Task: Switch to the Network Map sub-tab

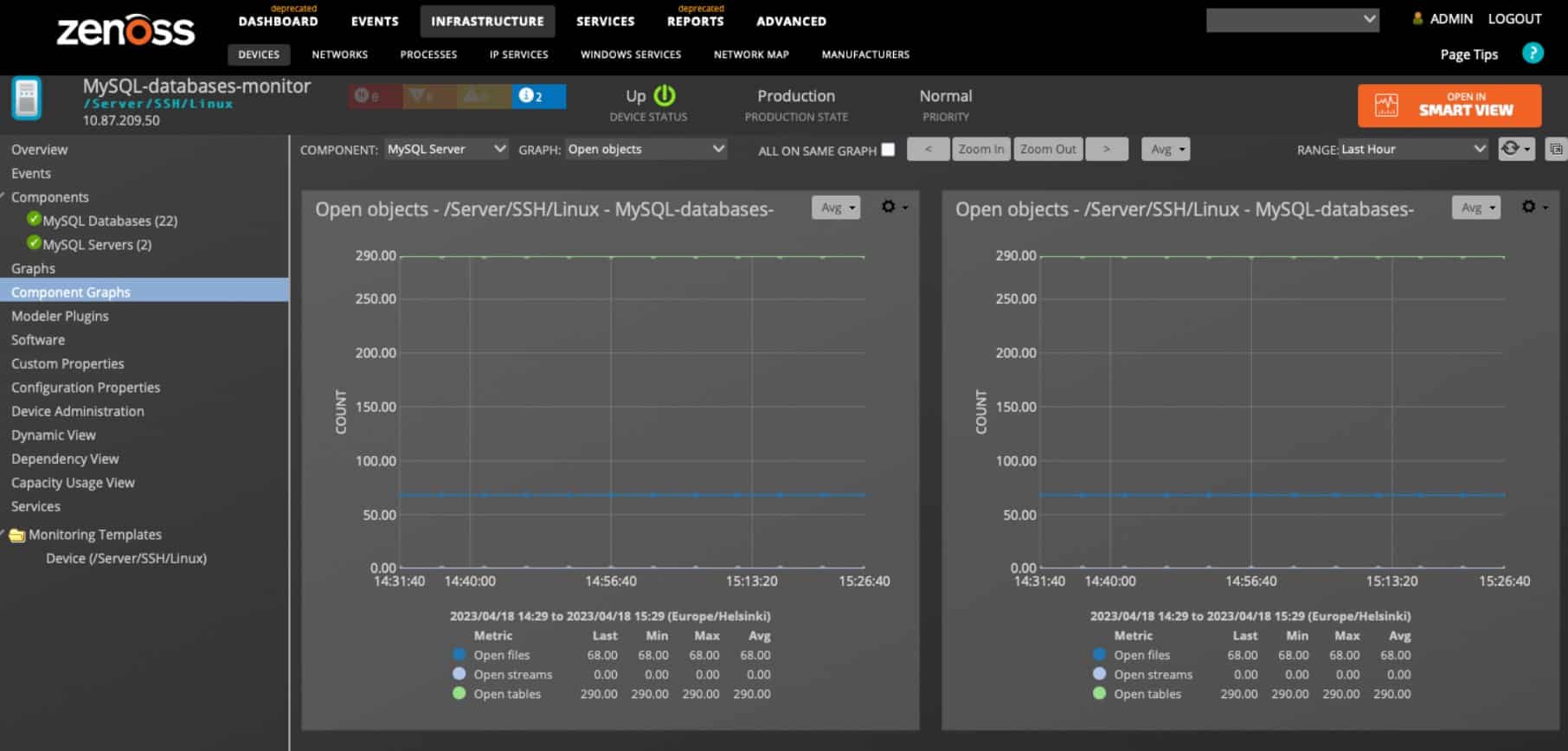Action: 751,54
